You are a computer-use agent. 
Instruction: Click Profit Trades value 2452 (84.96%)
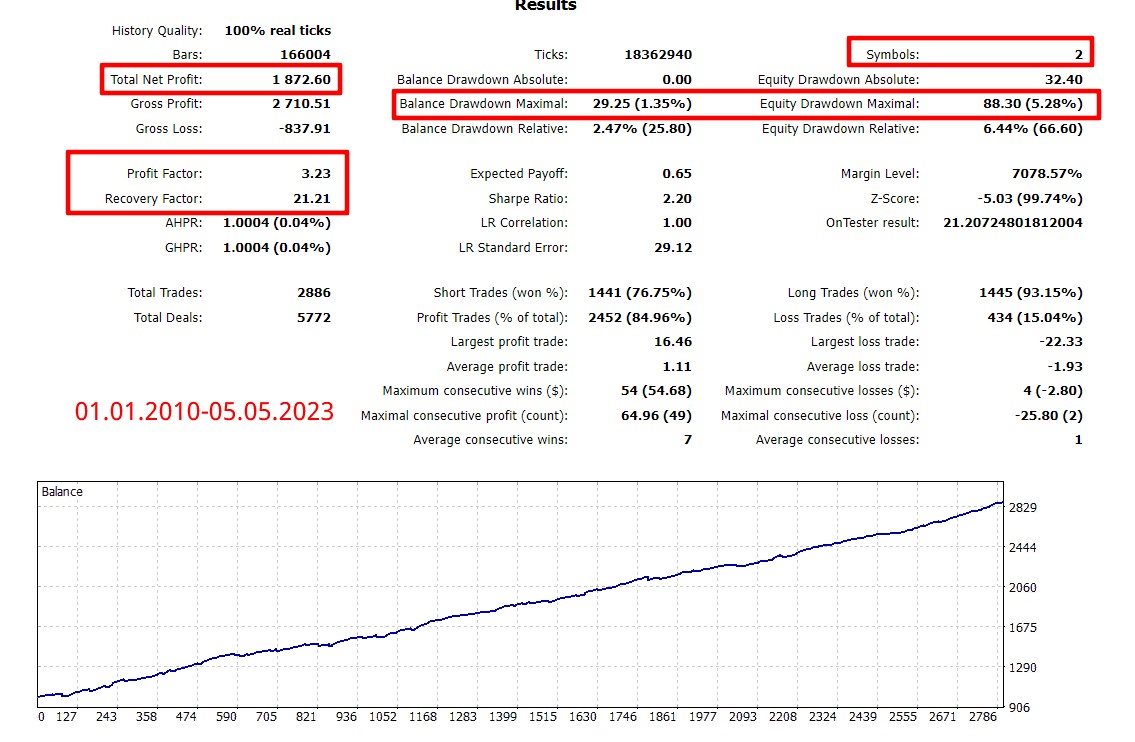640,317
